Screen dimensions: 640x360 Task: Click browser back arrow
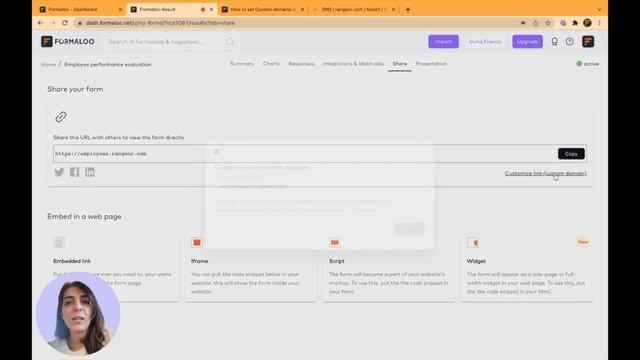(x=40, y=23)
